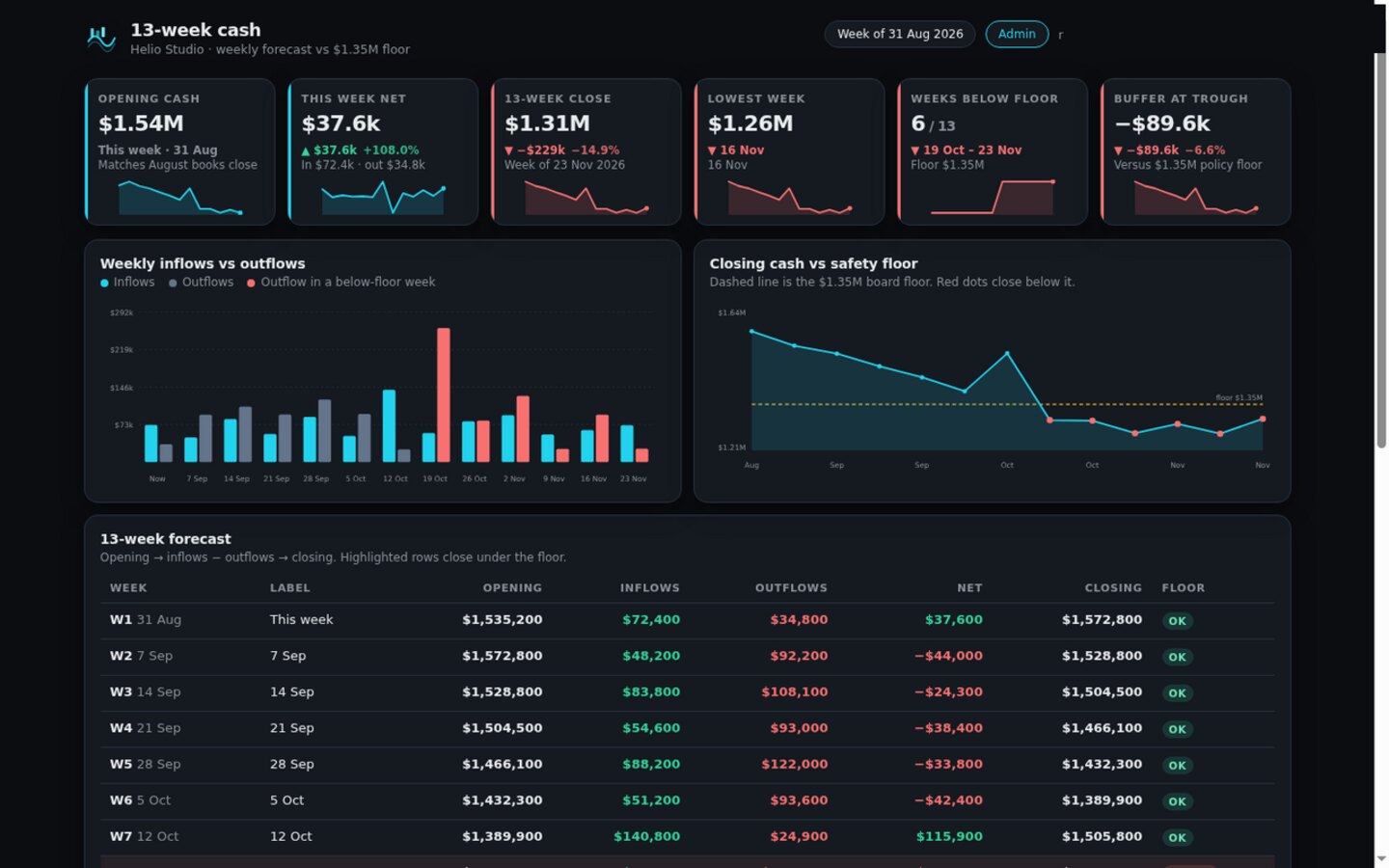Select the W7 12 Oct week cell

tap(144, 836)
